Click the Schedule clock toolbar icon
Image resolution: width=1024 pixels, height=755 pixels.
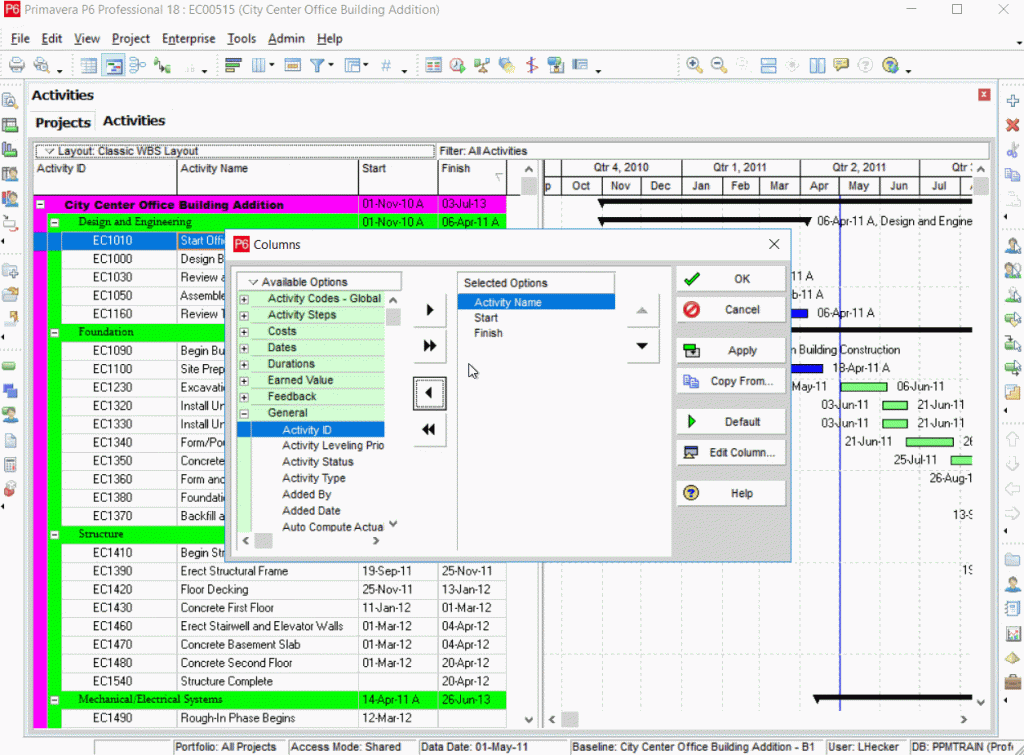coord(457,65)
